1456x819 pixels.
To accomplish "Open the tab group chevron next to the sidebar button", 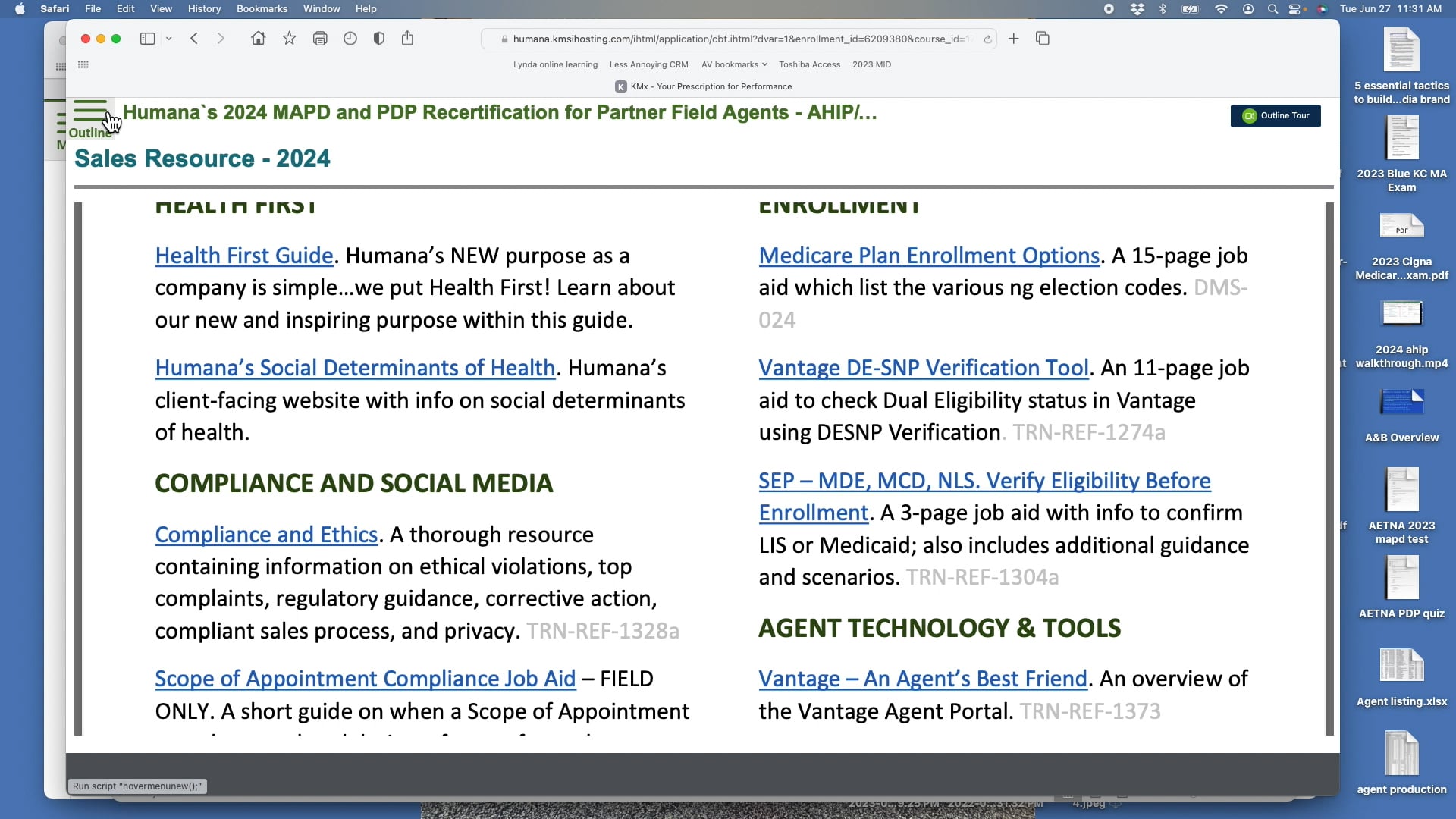I will (168, 39).
